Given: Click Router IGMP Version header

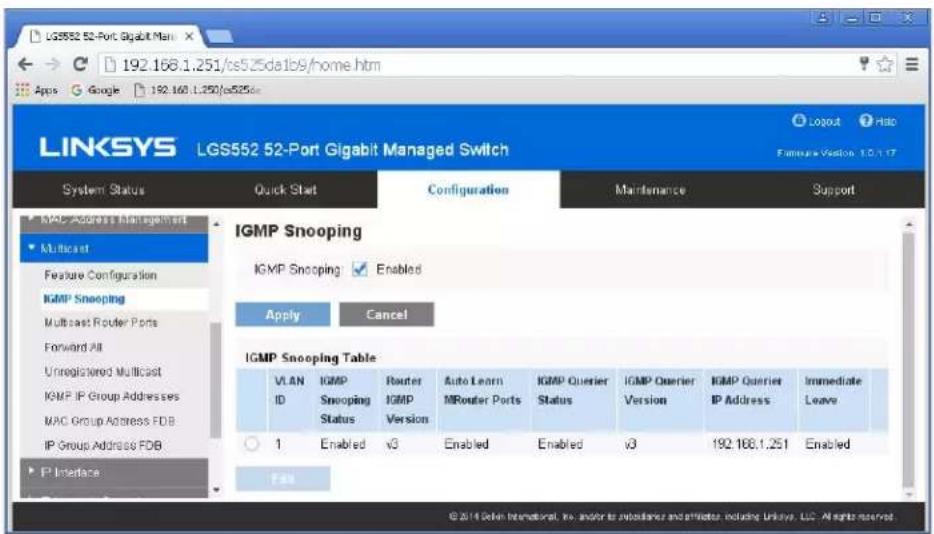Looking at the screenshot, I should [x=407, y=400].
